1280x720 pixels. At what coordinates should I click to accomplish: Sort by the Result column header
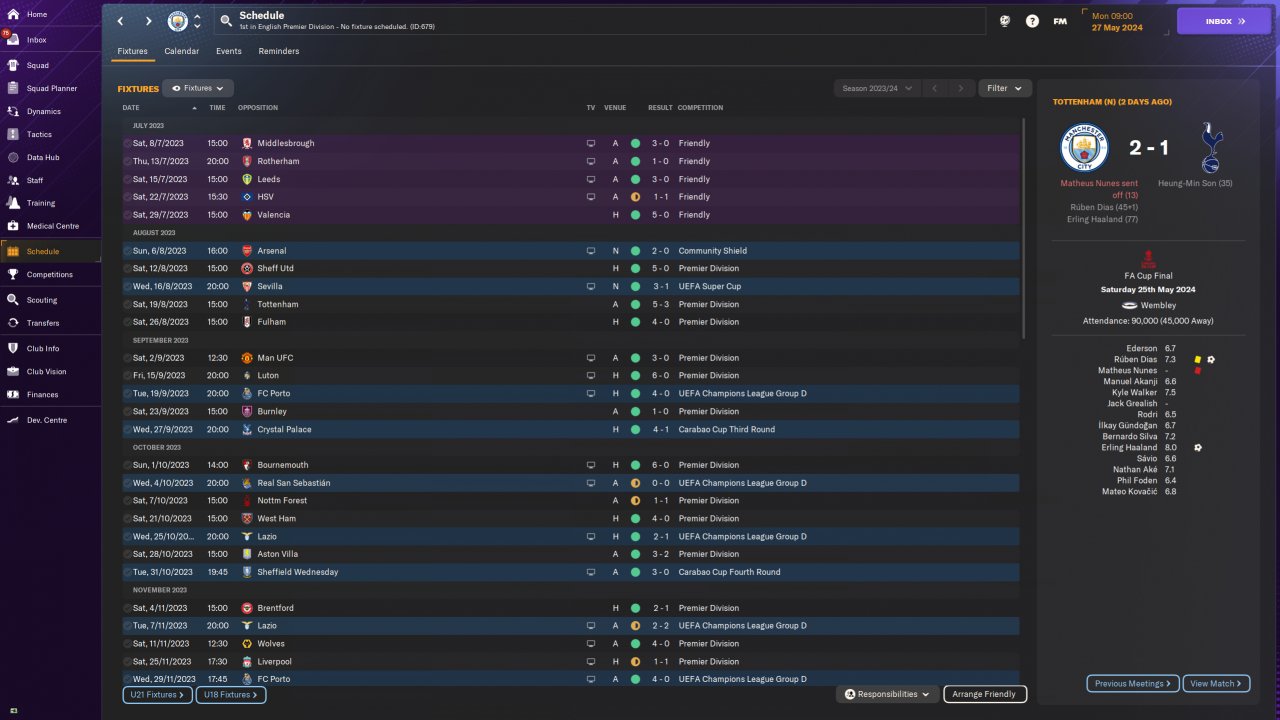(x=660, y=108)
